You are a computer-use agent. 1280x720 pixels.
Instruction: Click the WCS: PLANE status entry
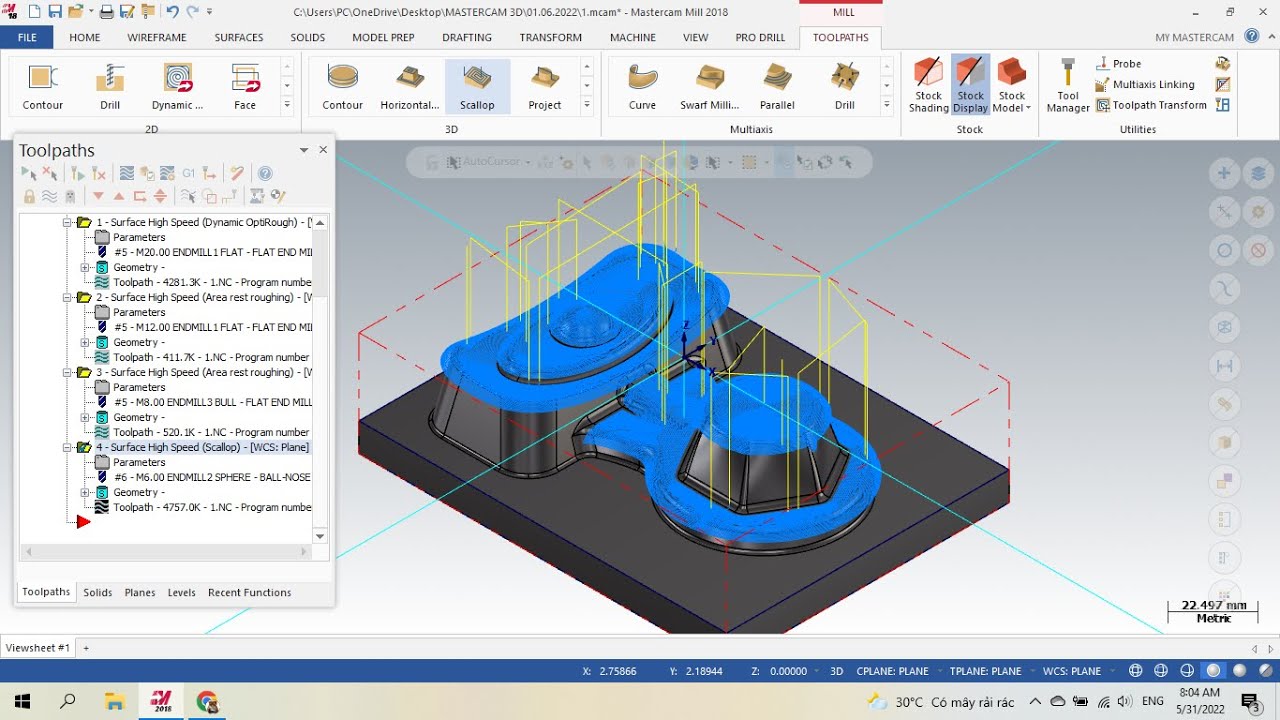point(1072,671)
